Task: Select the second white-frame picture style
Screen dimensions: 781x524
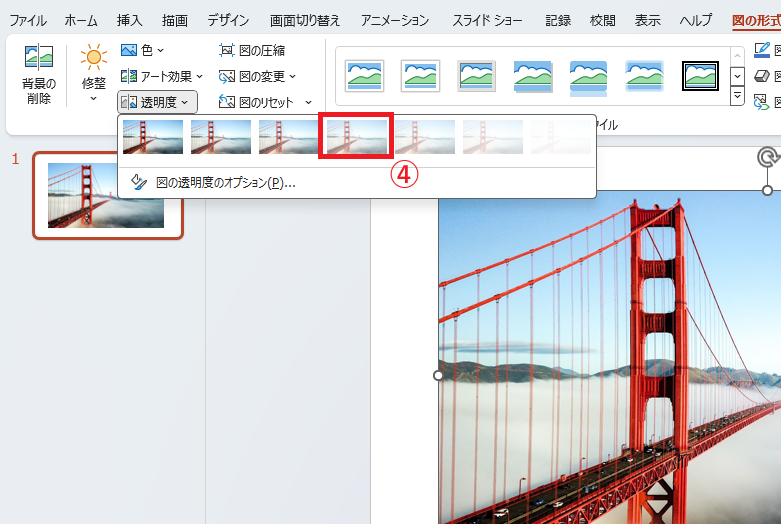Action: click(x=420, y=76)
